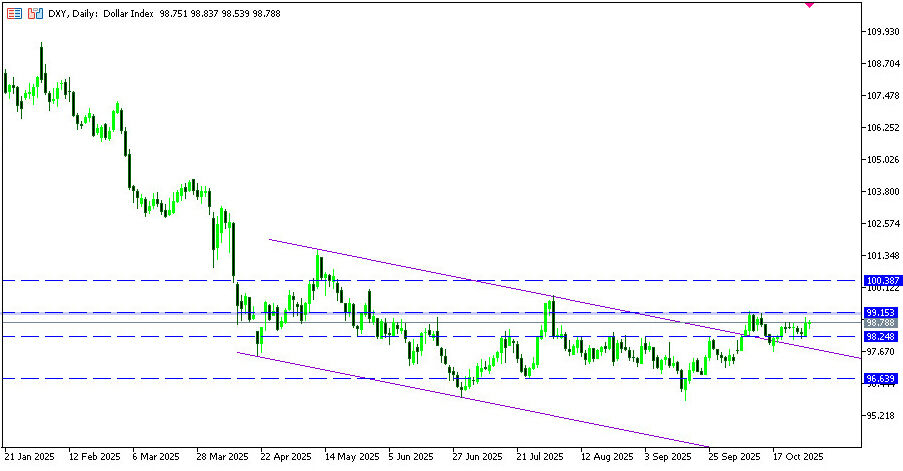Viewport: 903px width, 471px height.
Task: Select the 100.387 blue price level label
Action: [879, 281]
